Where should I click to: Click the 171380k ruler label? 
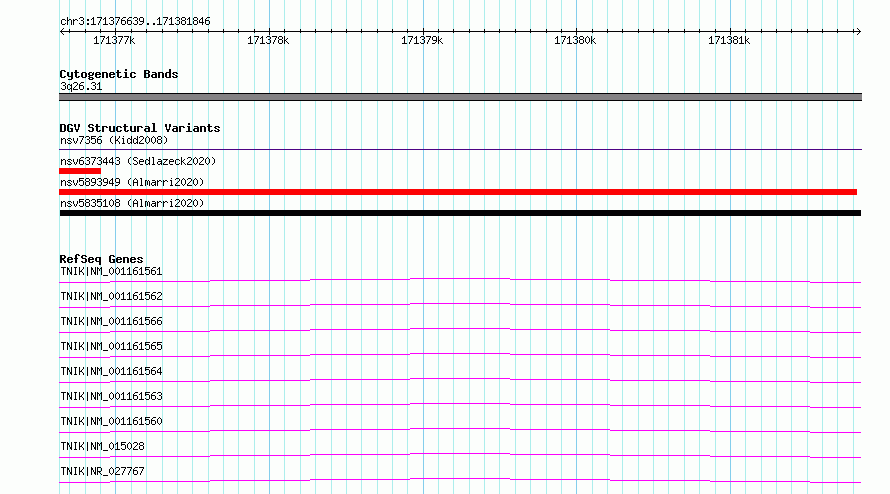pyautogui.click(x=575, y=40)
